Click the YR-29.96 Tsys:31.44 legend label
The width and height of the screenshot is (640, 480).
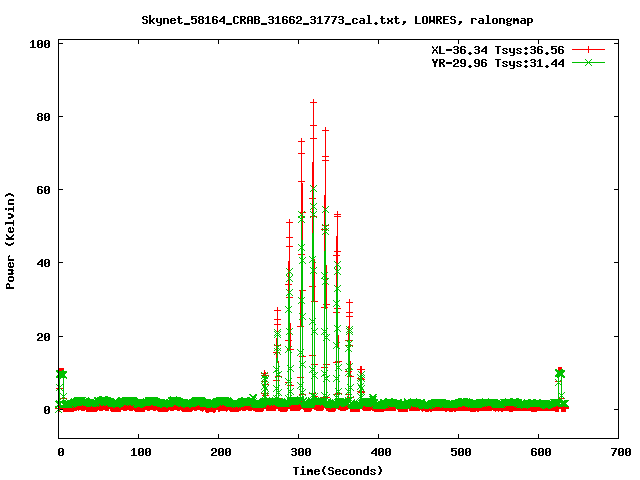pyautogui.click(x=498, y=63)
